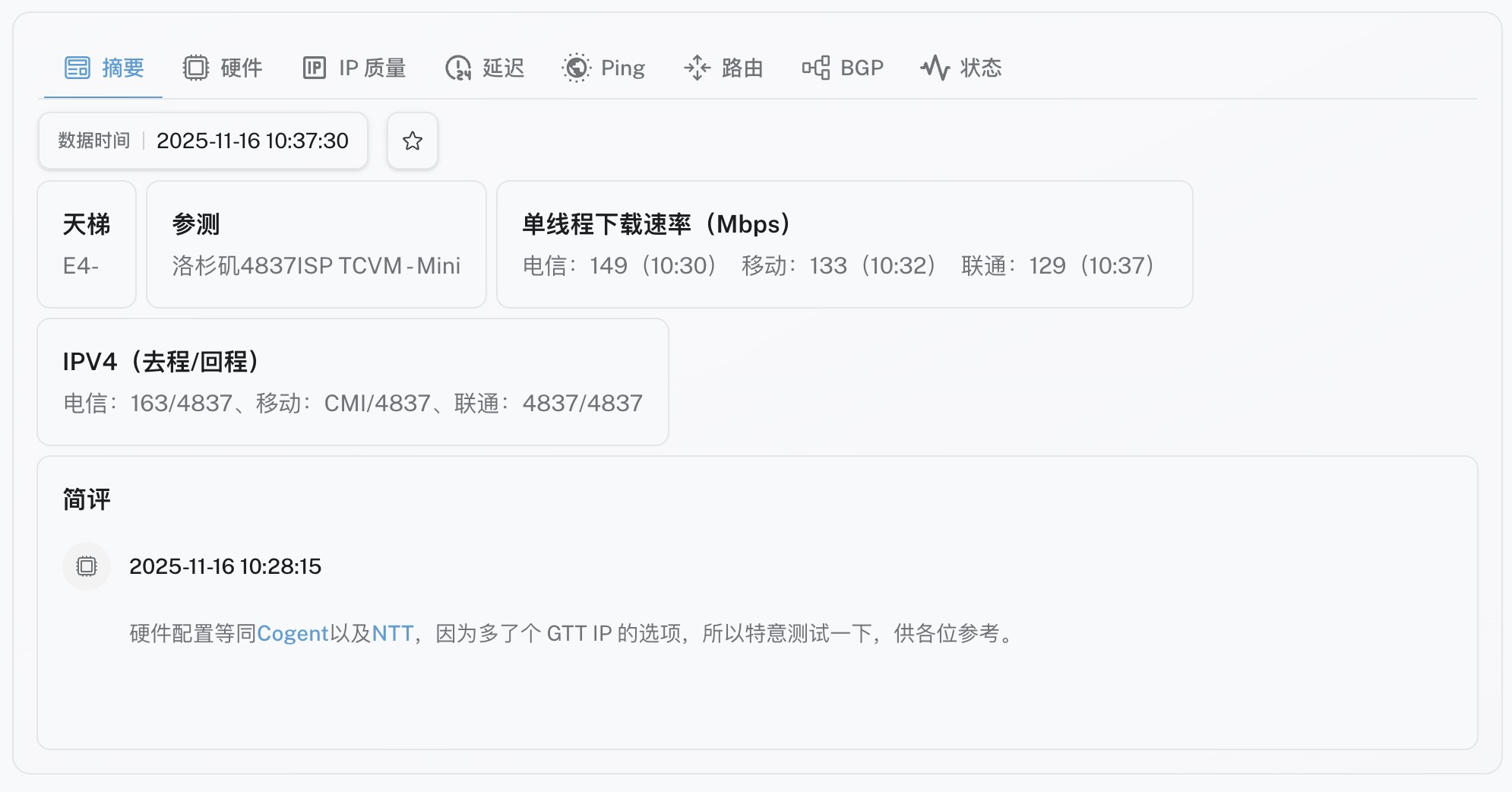Screen dimensions: 1512x792
Task: Click the summary tab icon
Action: 77,68
